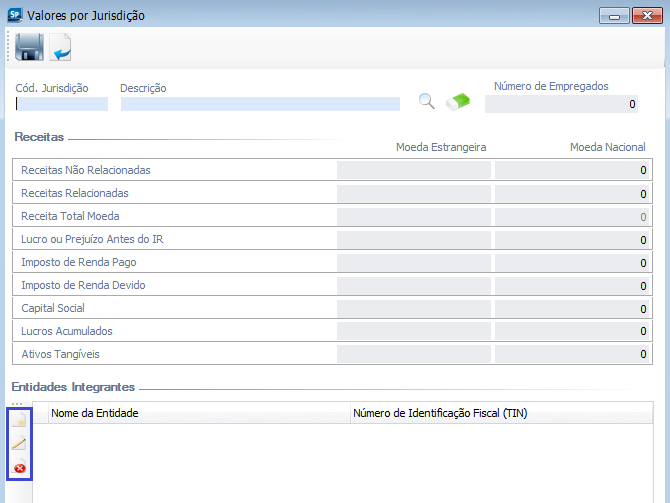Viewport: 670px width, 503px height.
Task: Minimize the Valores por Jurisdição window
Action: point(614,16)
